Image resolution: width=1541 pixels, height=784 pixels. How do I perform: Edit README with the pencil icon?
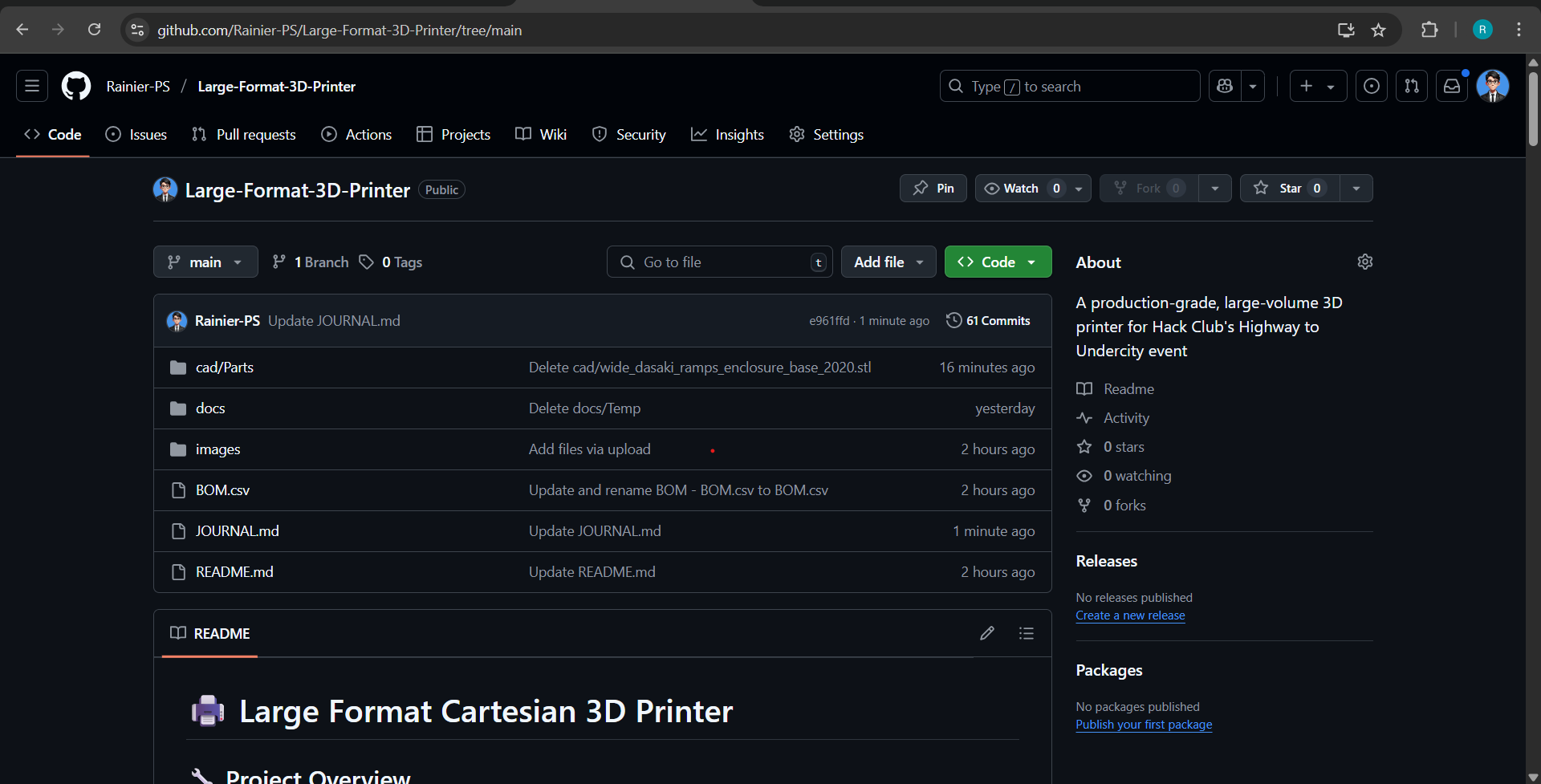(987, 633)
